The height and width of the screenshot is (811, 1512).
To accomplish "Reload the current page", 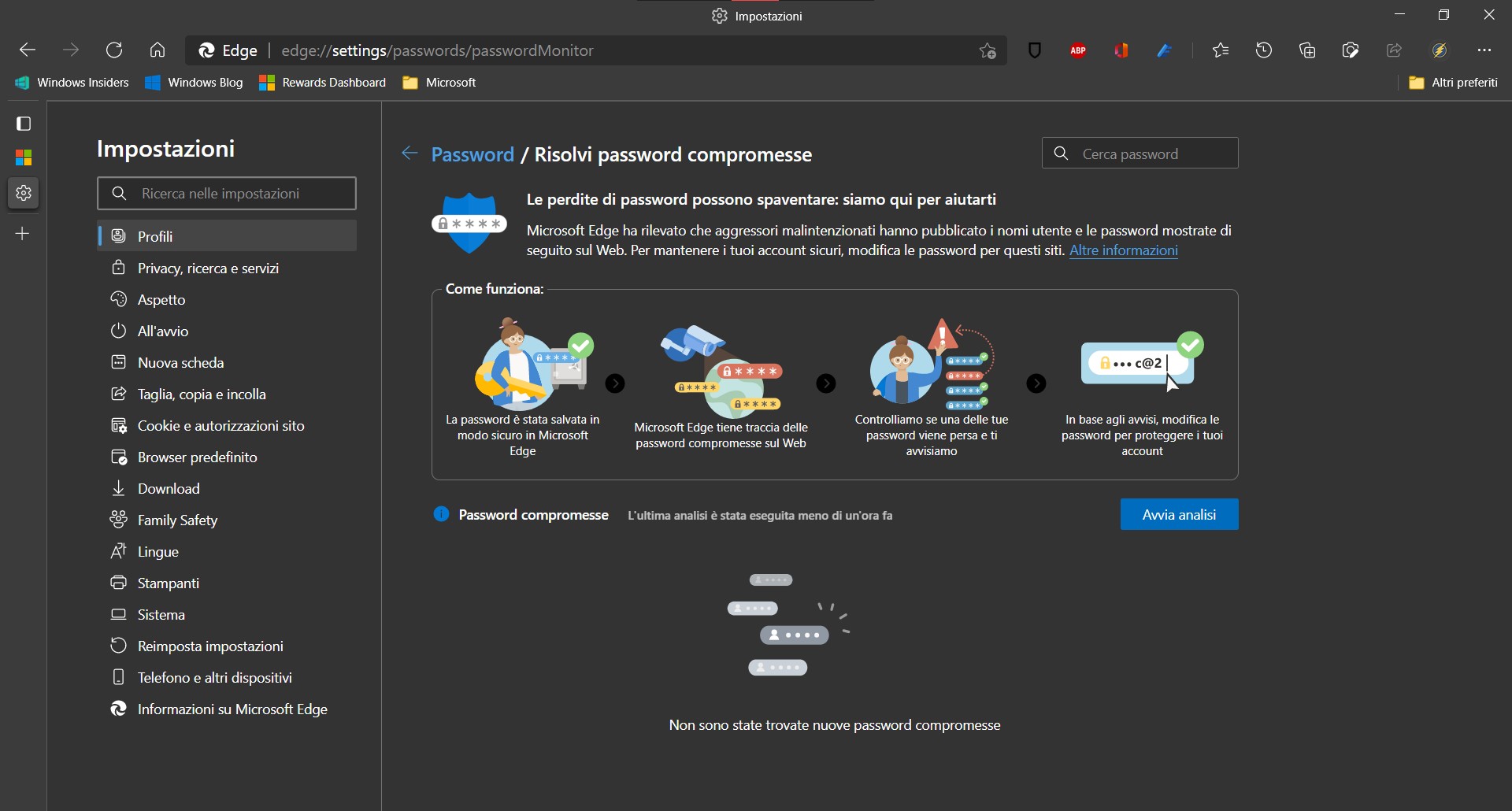I will coord(114,50).
